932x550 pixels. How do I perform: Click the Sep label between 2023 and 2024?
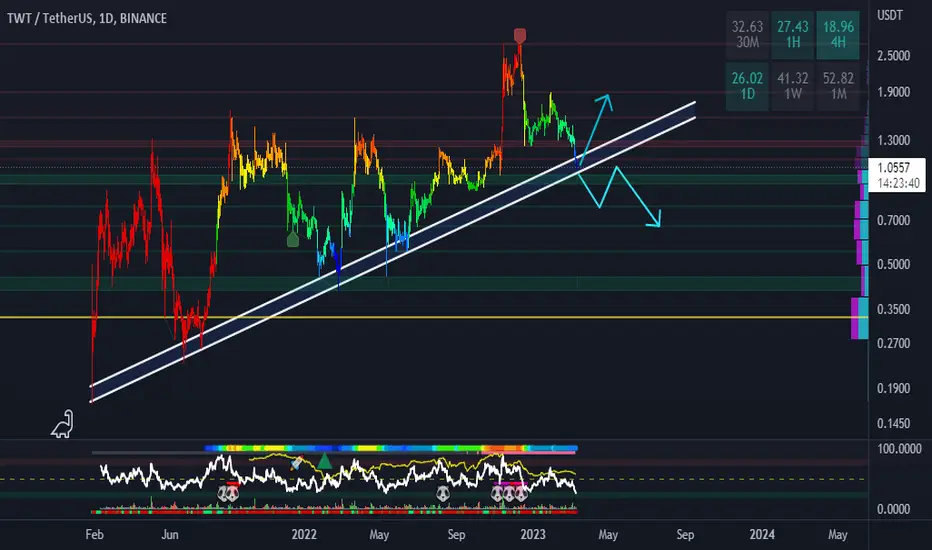(685, 535)
